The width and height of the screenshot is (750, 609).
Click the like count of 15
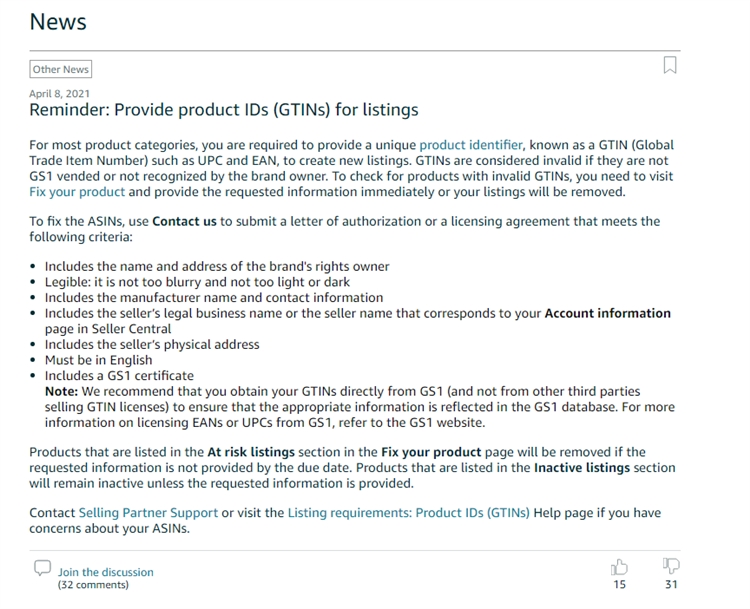(620, 584)
